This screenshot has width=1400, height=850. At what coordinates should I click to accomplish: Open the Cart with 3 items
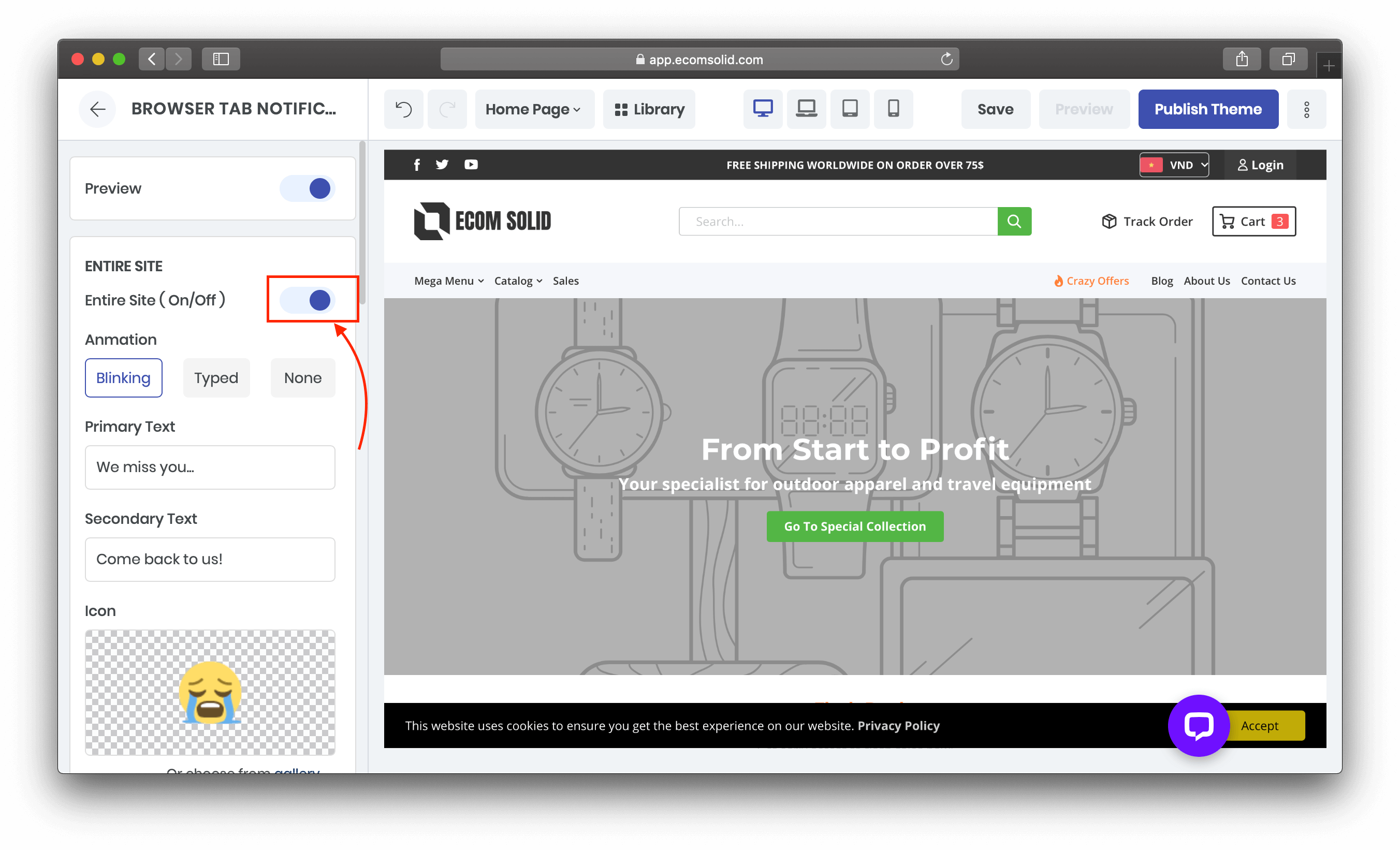click(1254, 221)
